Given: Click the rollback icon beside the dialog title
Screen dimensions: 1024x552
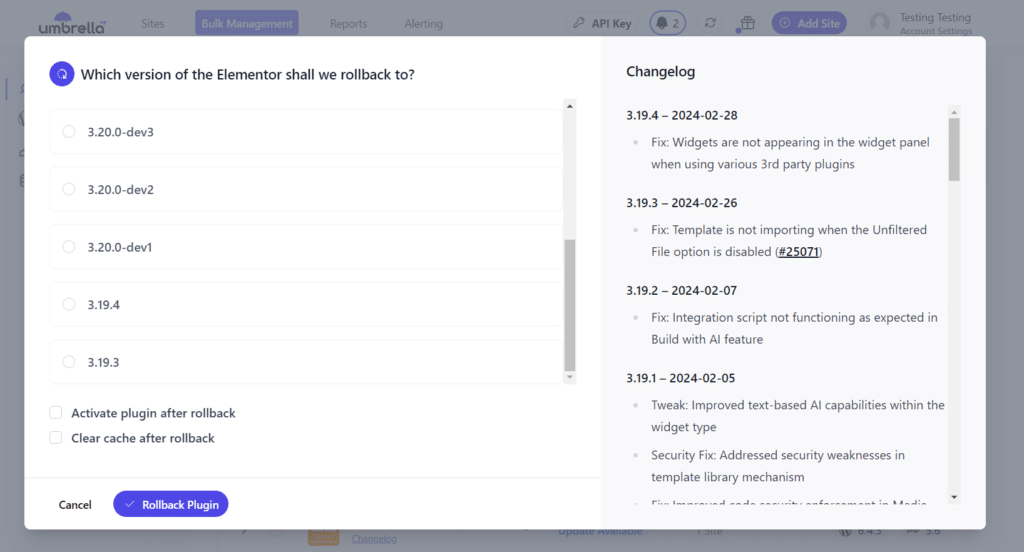Looking at the screenshot, I should (x=61, y=74).
